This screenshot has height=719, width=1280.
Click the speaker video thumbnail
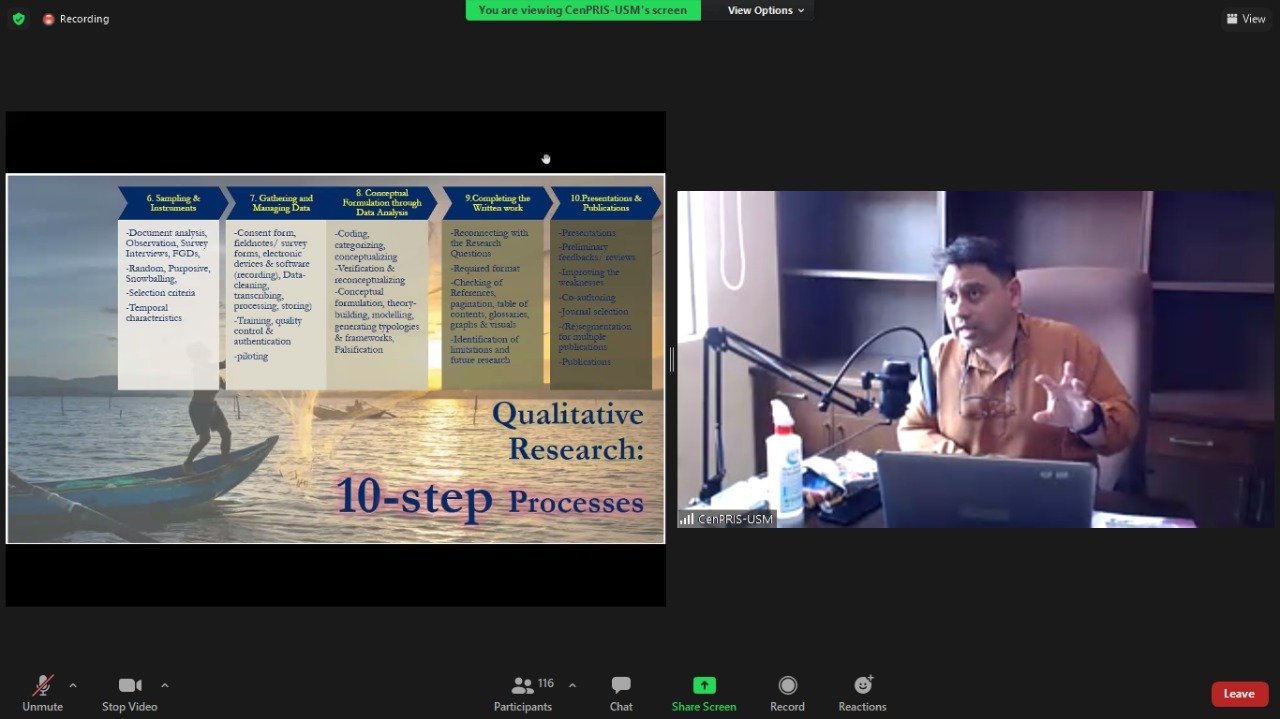point(977,359)
